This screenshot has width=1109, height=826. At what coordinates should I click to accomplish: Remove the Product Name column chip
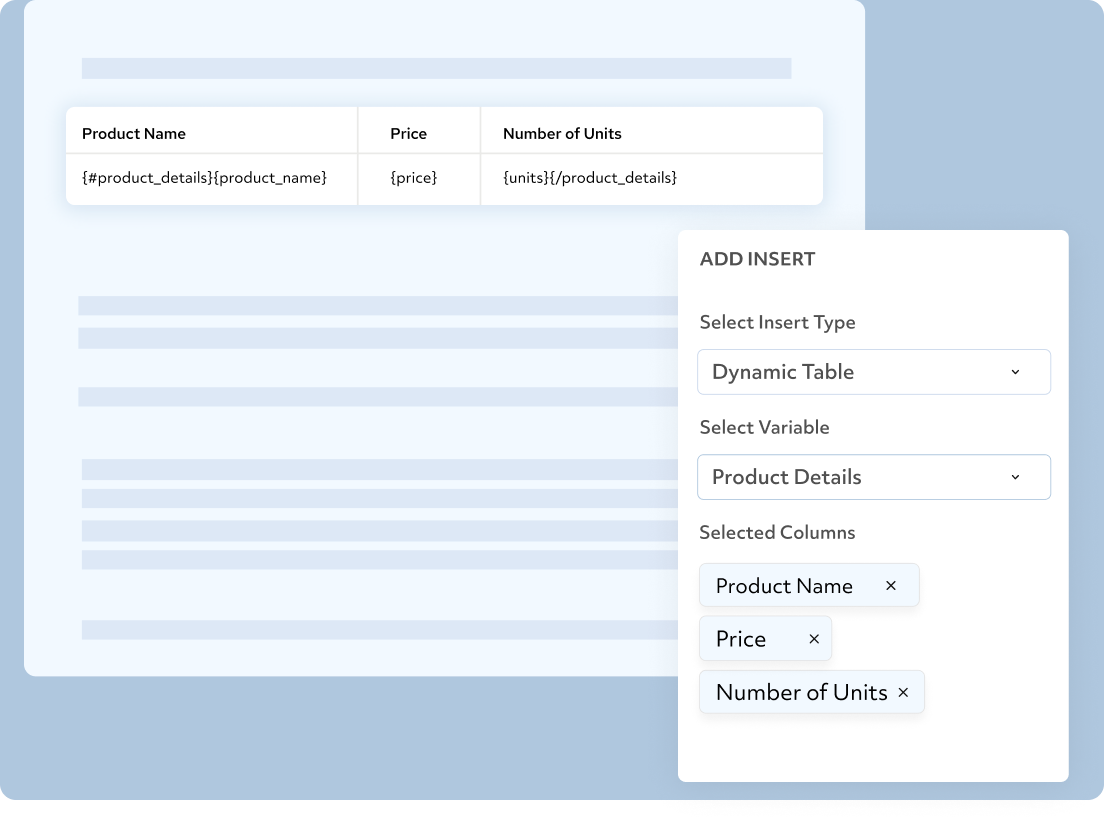pyautogui.click(x=890, y=585)
